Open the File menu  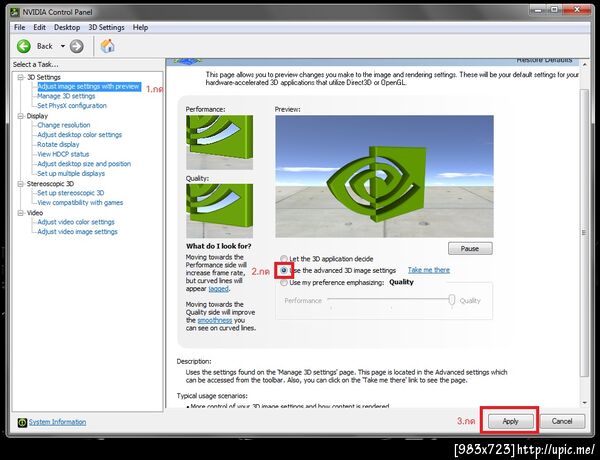coord(20,28)
